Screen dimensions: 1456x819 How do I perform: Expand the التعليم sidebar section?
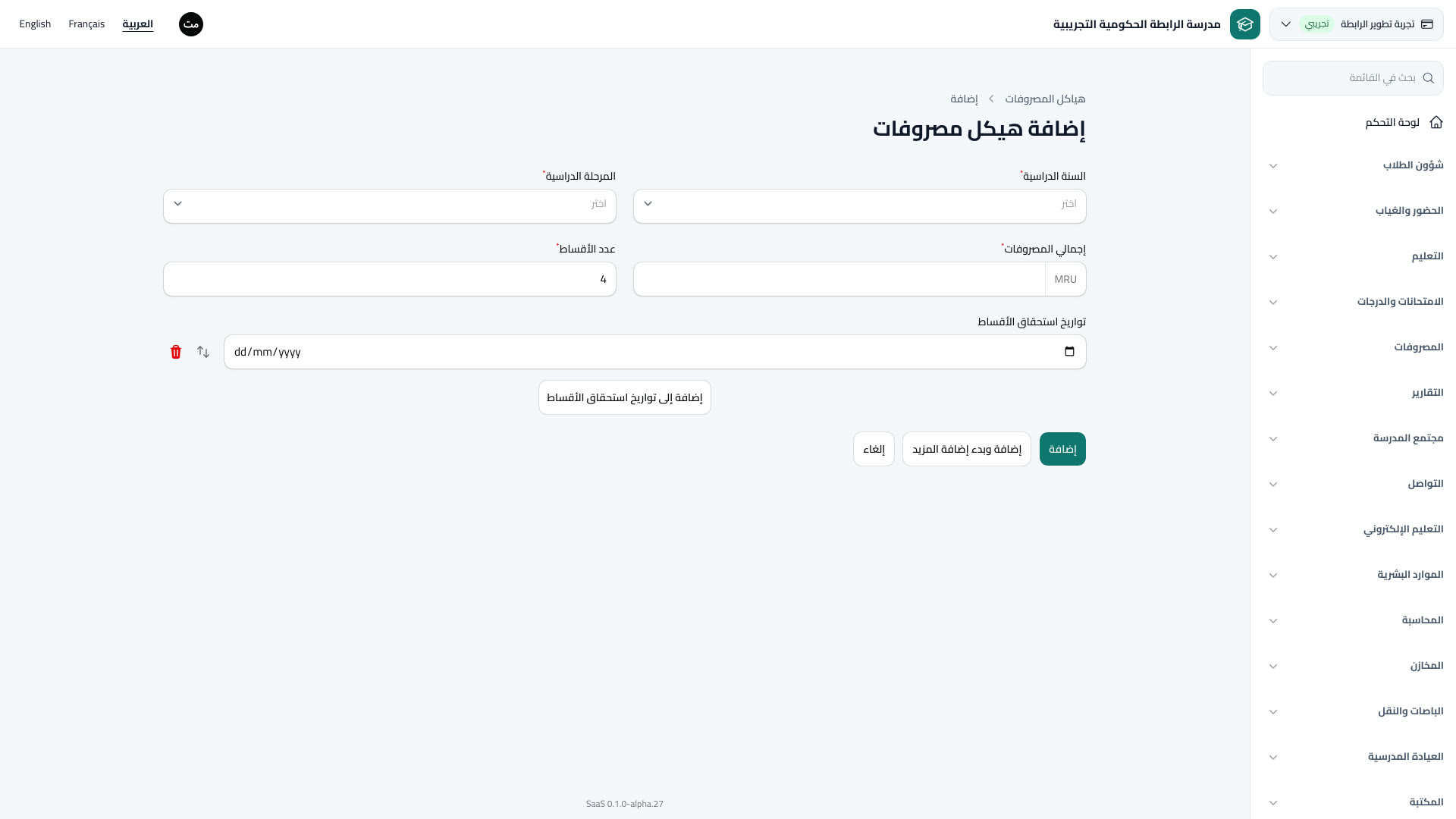coord(1353,256)
